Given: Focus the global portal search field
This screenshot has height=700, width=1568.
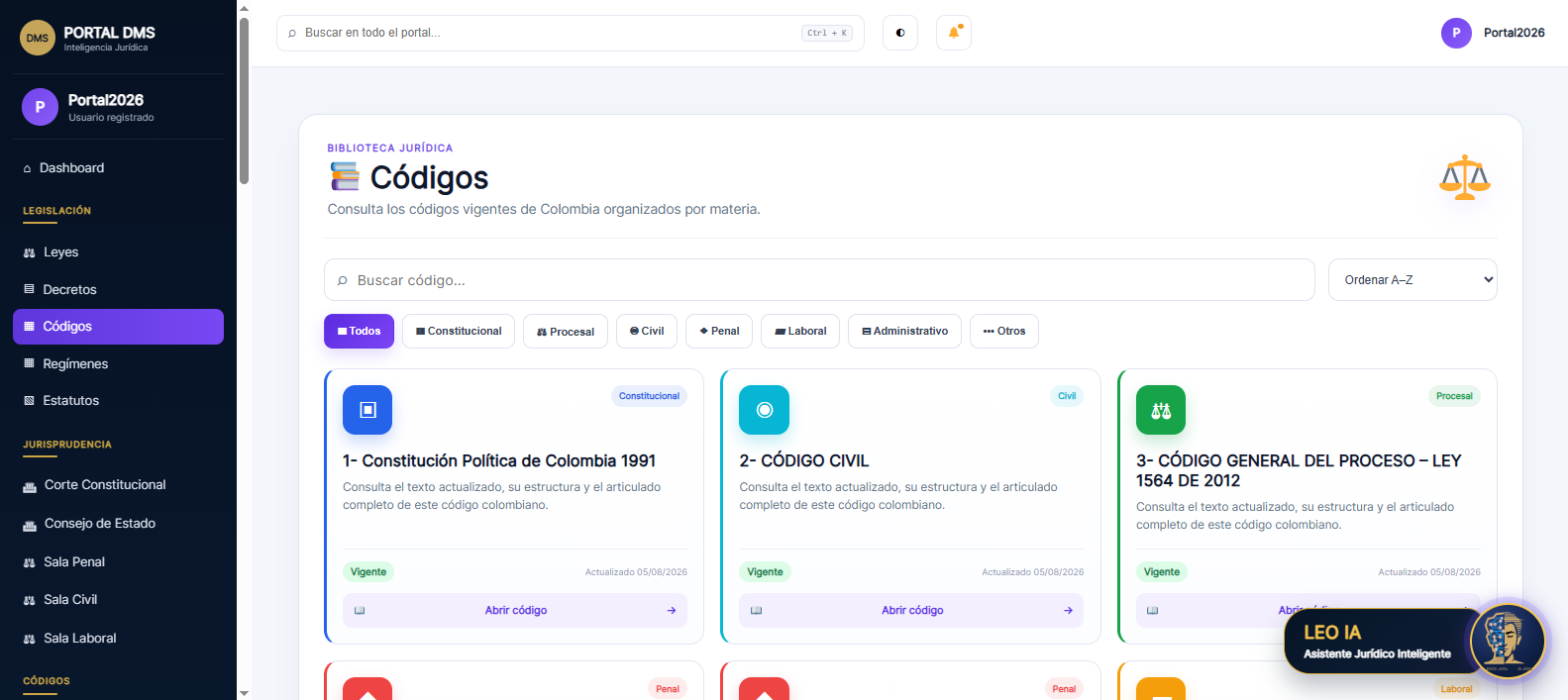Looking at the screenshot, I should (x=571, y=33).
